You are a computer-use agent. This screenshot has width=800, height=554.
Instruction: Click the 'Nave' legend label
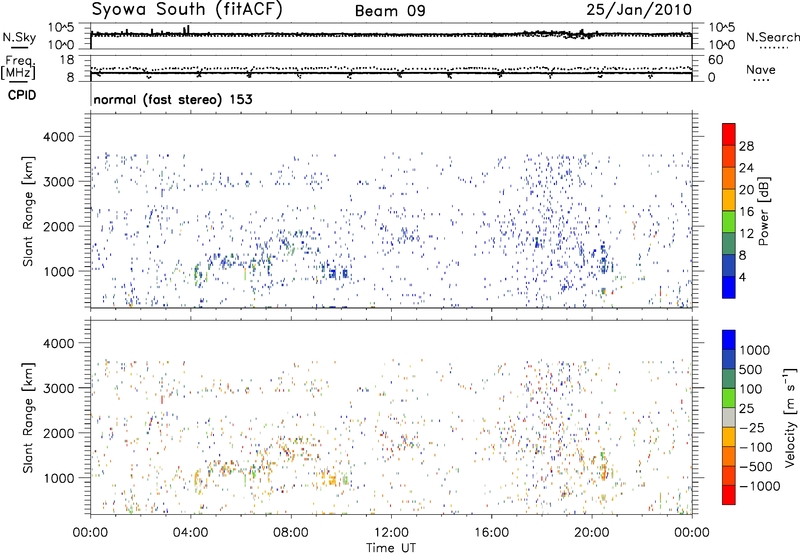pos(761,70)
